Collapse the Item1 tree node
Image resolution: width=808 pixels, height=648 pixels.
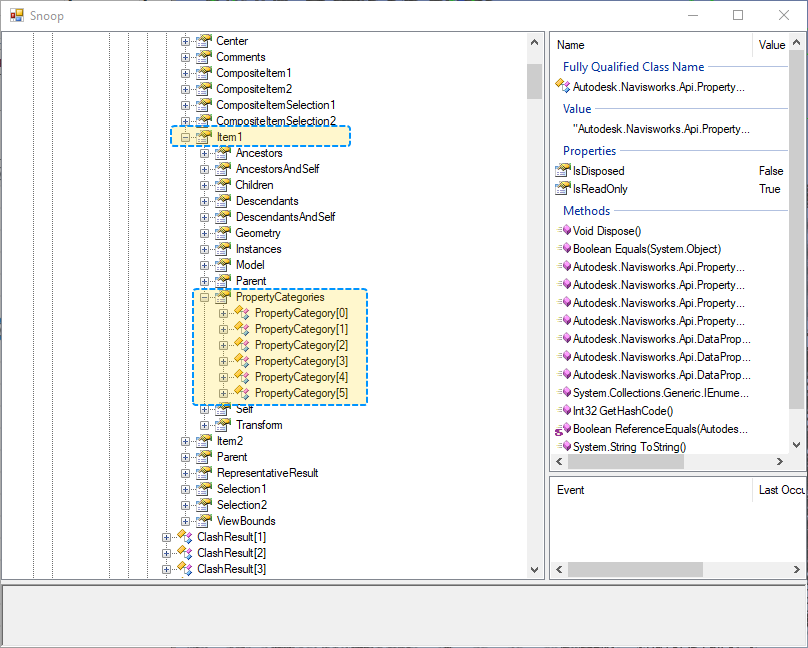[185, 137]
